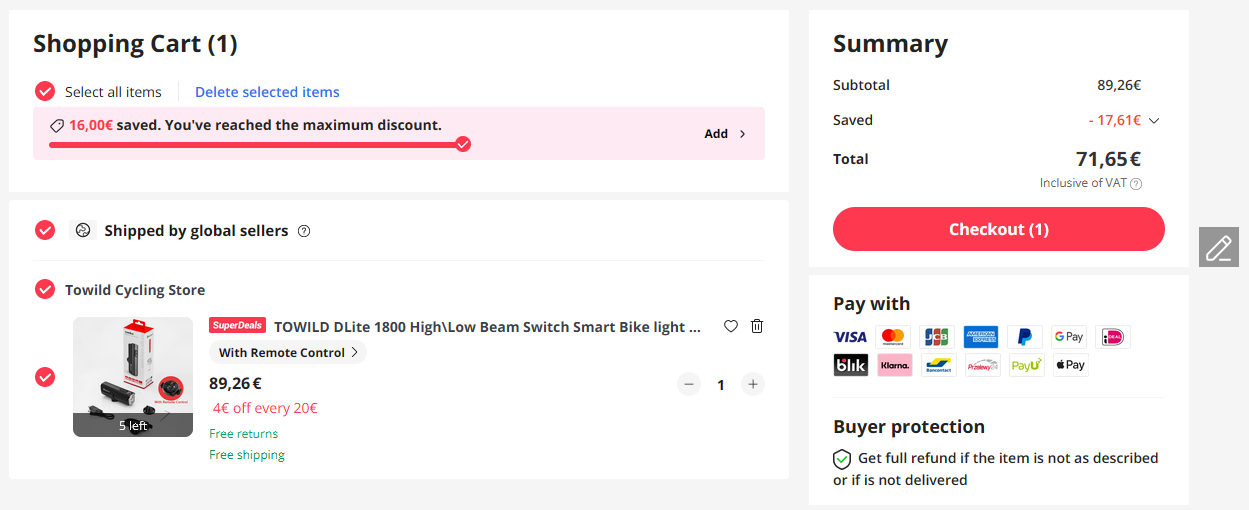The width and height of the screenshot is (1249, 510).
Task: Delete cart item using trash icon
Action: click(757, 326)
